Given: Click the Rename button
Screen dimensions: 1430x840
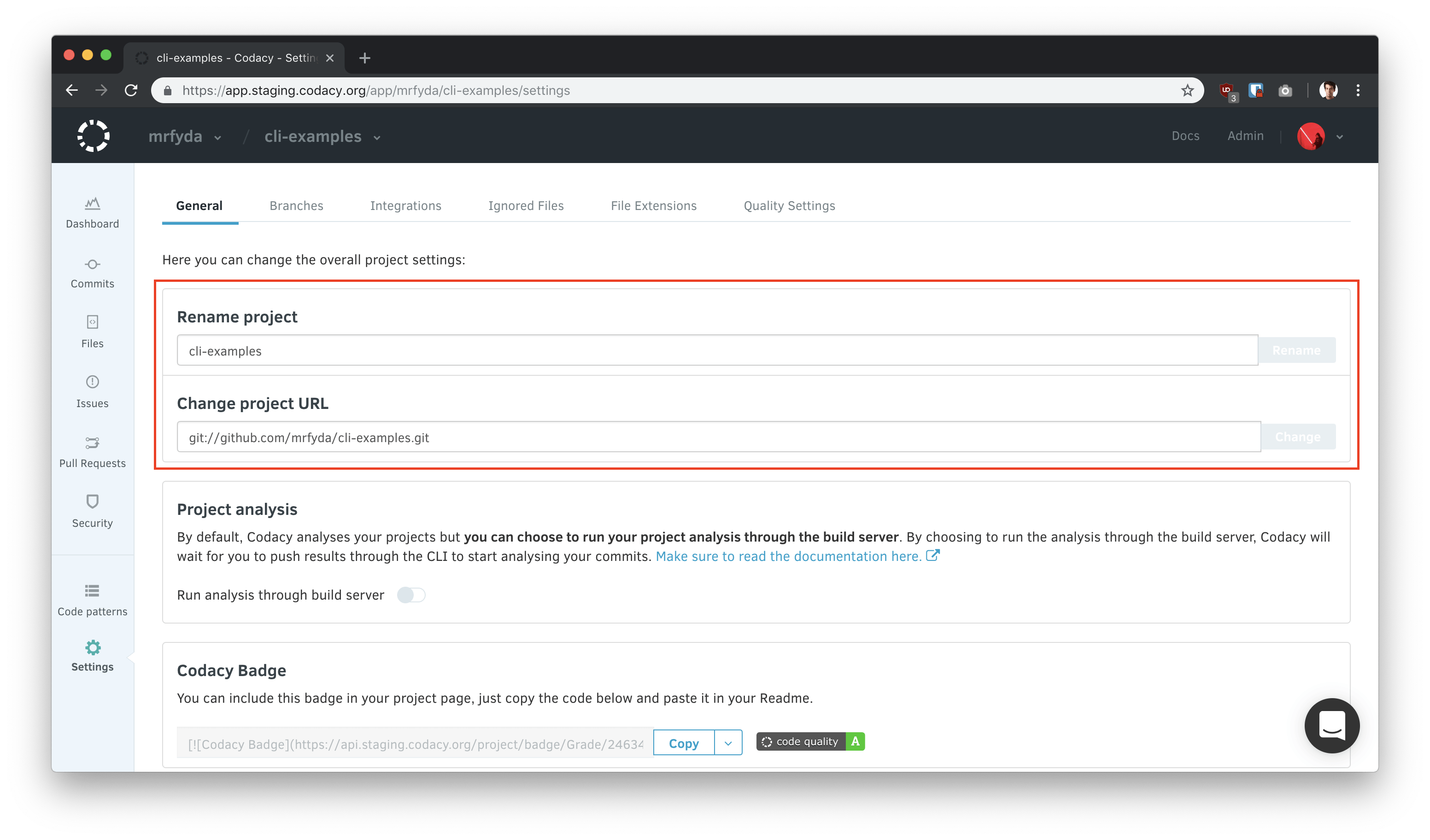Looking at the screenshot, I should (x=1297, y=350).
